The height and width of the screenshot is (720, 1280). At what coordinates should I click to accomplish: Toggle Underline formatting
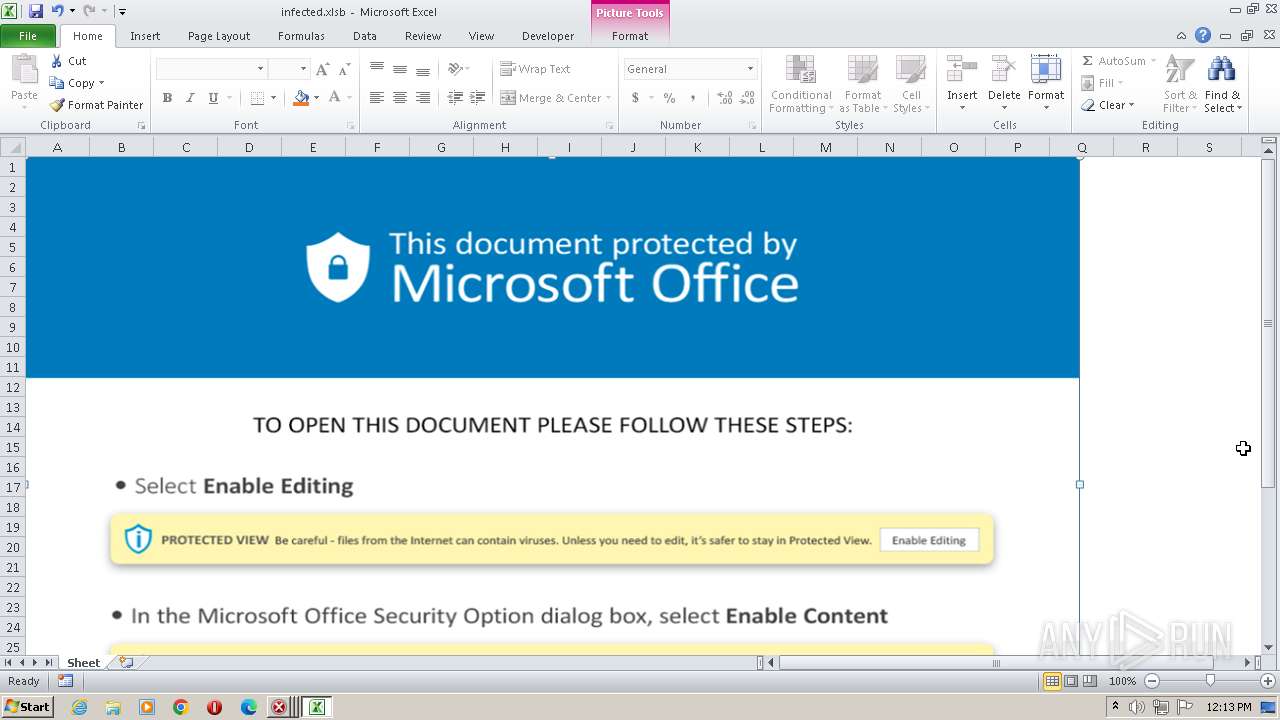(x=213, y=98)
